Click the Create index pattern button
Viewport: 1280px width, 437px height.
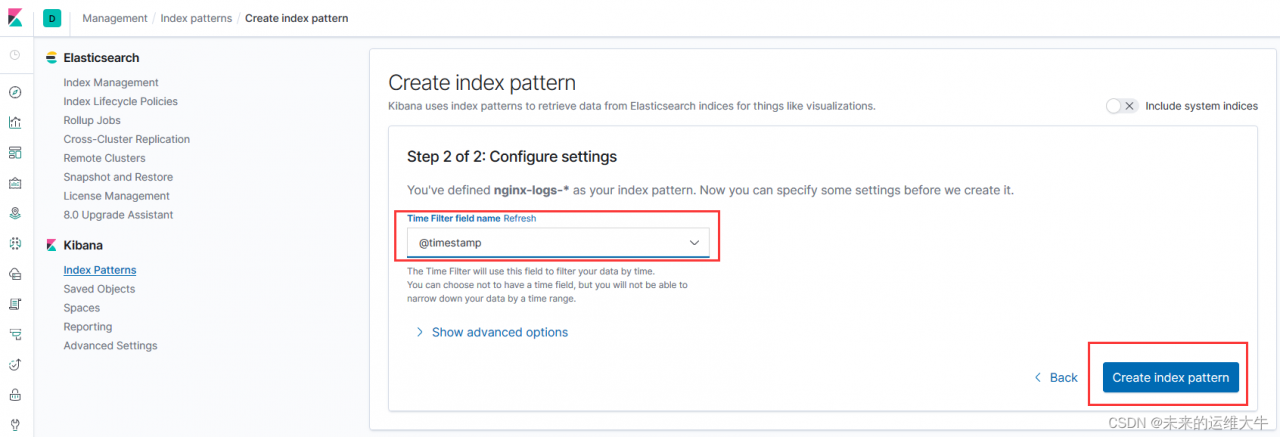coord(1171,377)
